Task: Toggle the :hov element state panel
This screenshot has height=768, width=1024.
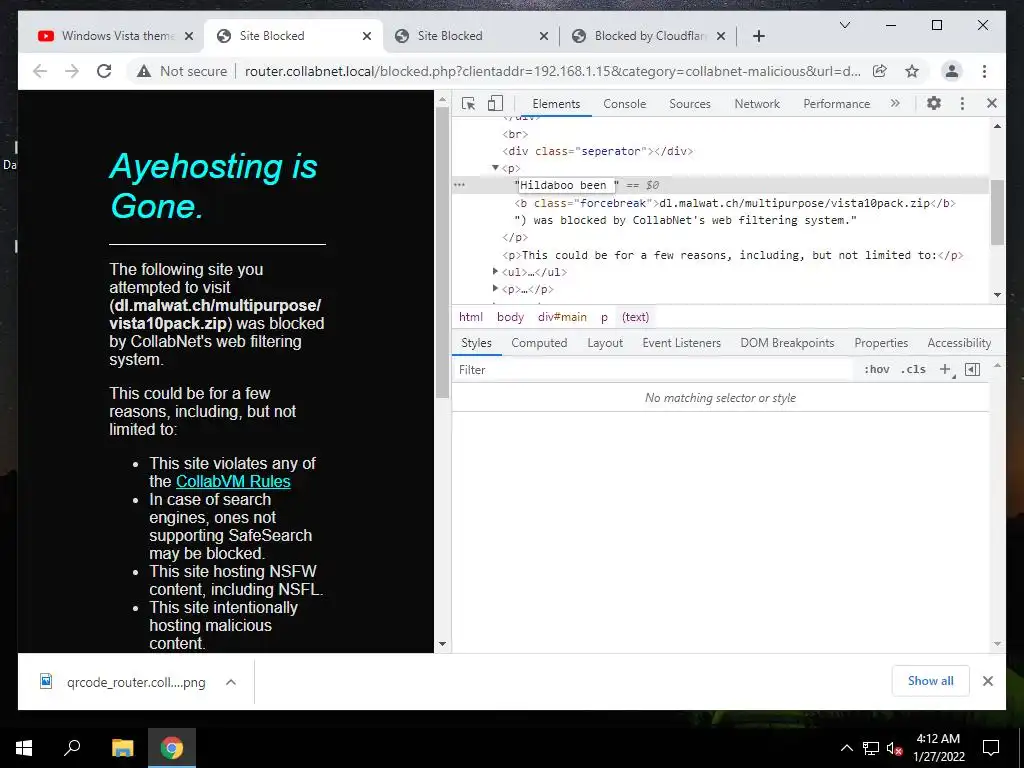Action: point(876,370)
